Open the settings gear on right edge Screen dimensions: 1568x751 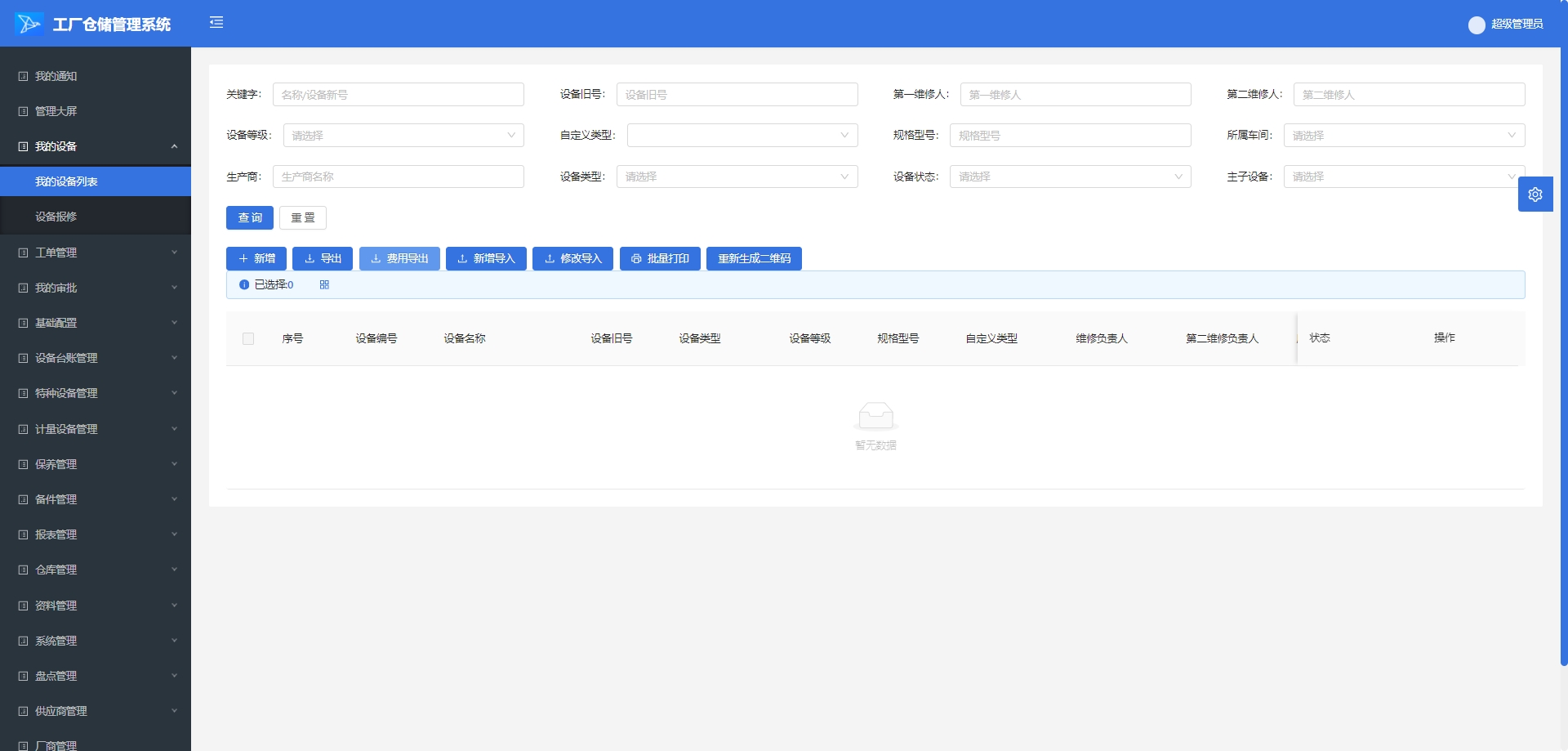point(1535,194)
